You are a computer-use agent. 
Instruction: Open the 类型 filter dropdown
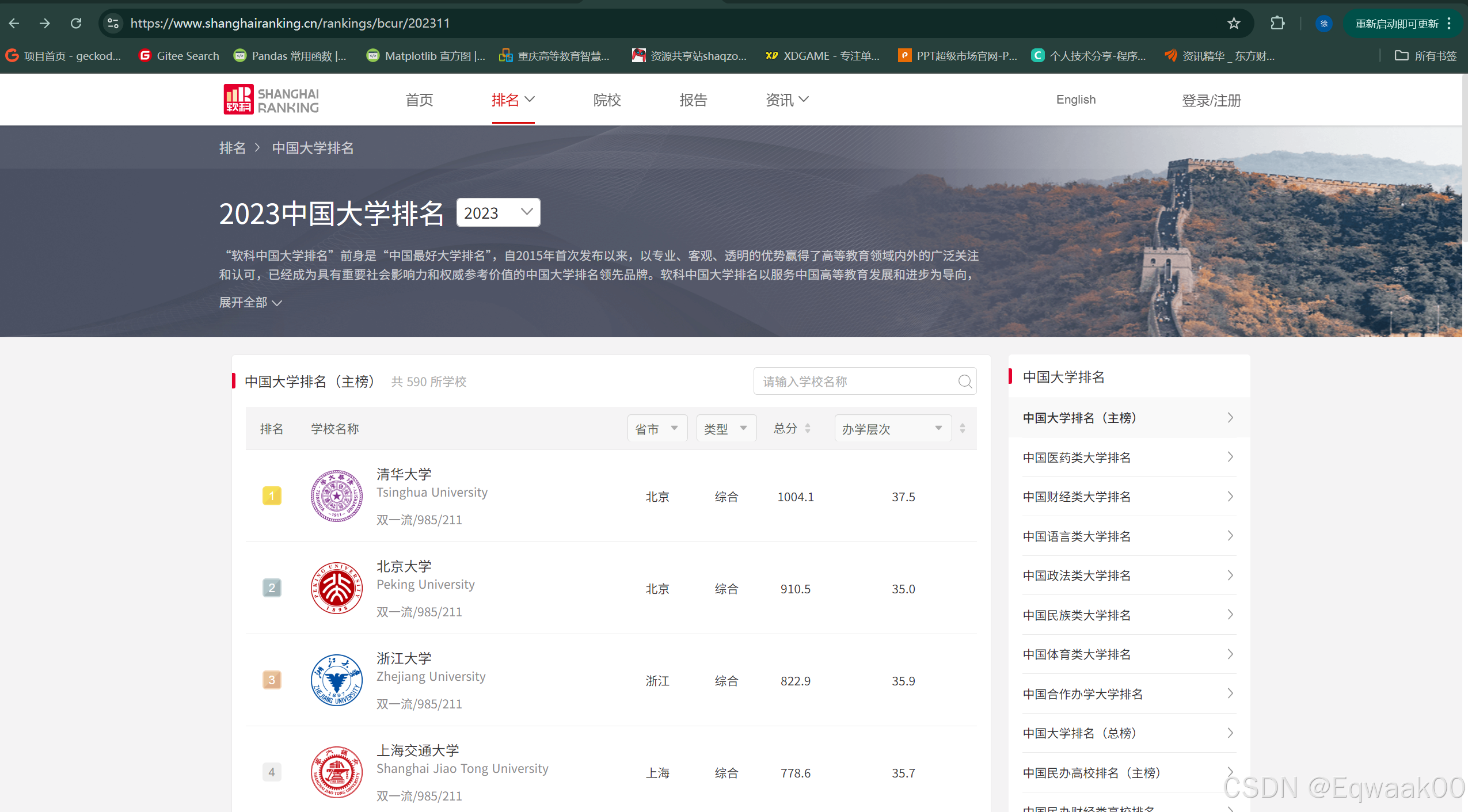[725, 429]
